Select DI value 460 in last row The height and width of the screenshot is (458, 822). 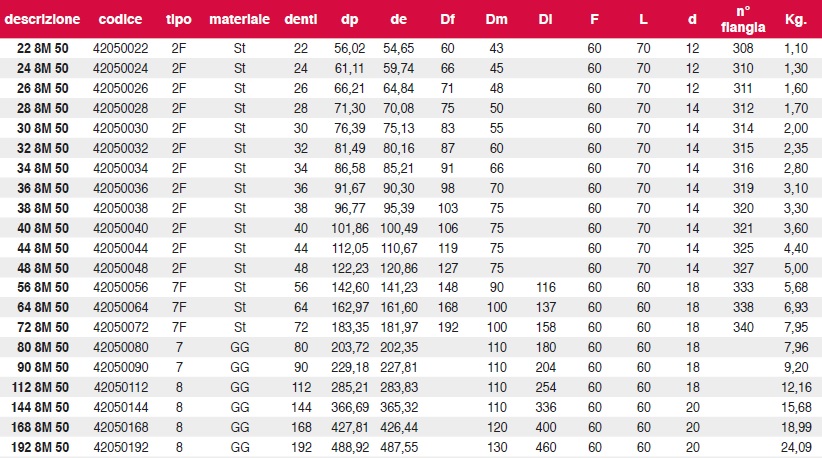(546, 448)
